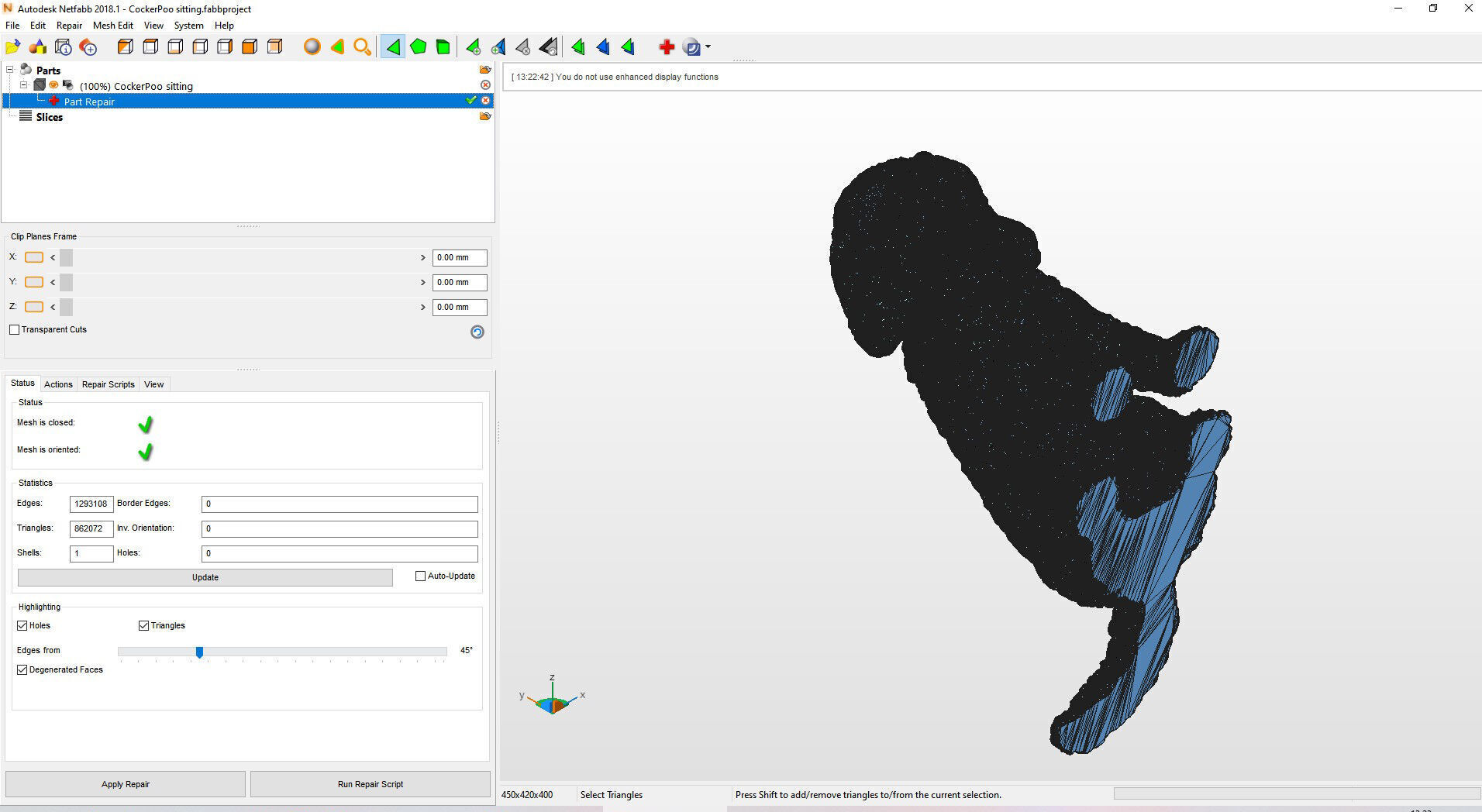Select the fully orange view cube icon
Screen dimensions: 1482x812
pos(250,47)
